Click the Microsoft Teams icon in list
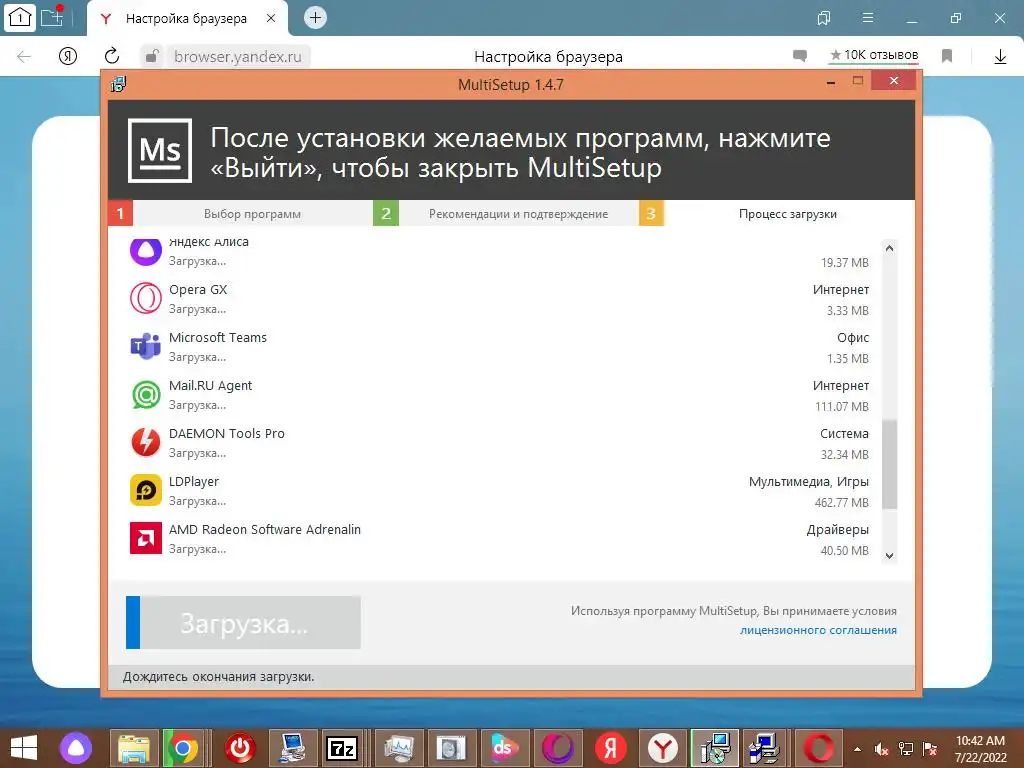 pos(146,346)
